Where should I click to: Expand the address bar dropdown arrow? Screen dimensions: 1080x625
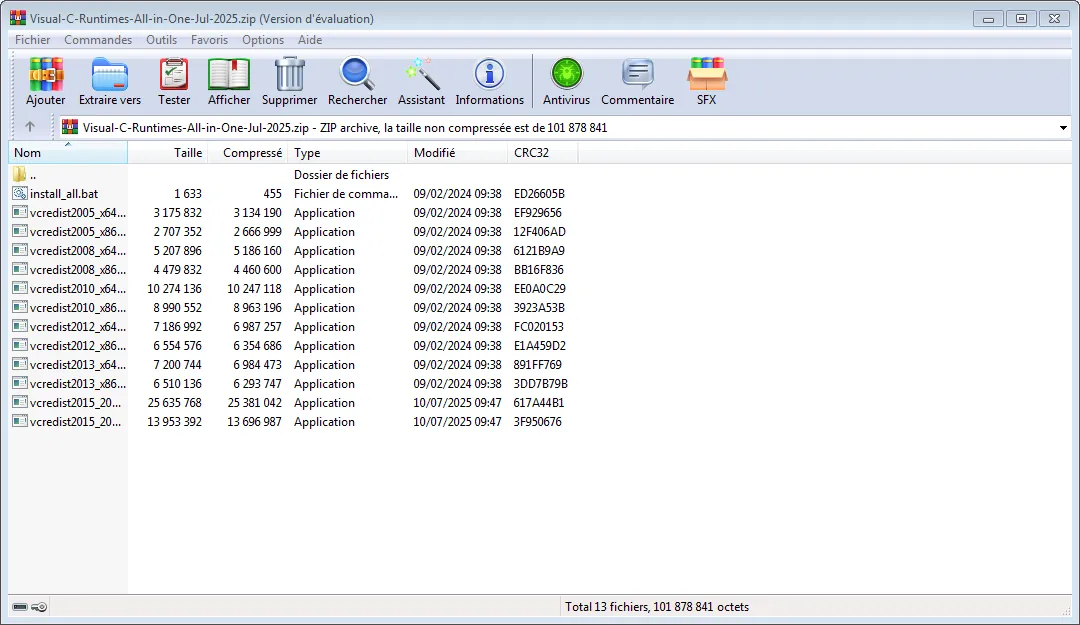tap(1063, 127)
